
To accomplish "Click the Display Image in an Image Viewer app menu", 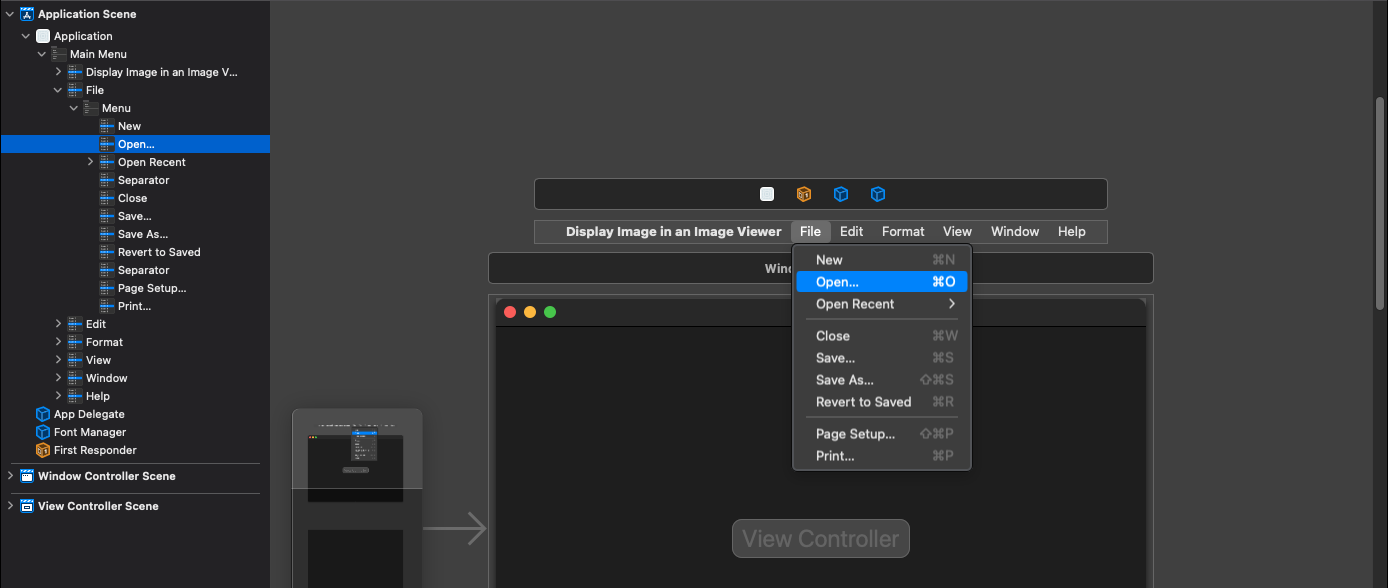I will pyautogui.click(x=674, y=231).
